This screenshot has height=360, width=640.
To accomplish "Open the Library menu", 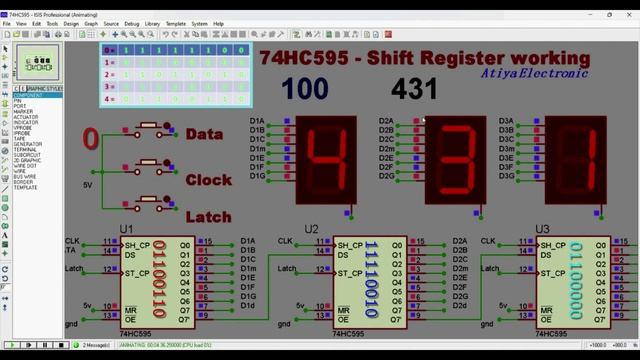I will pos(152,24).
